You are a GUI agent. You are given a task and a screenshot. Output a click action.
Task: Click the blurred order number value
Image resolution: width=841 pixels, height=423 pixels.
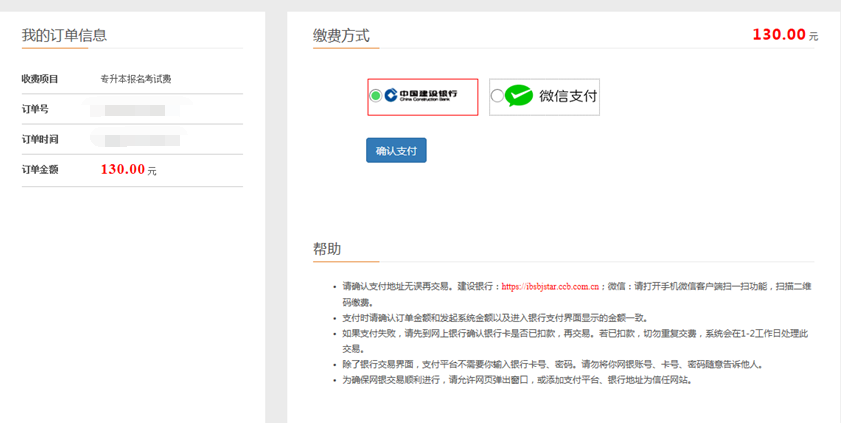coord(135,110)
